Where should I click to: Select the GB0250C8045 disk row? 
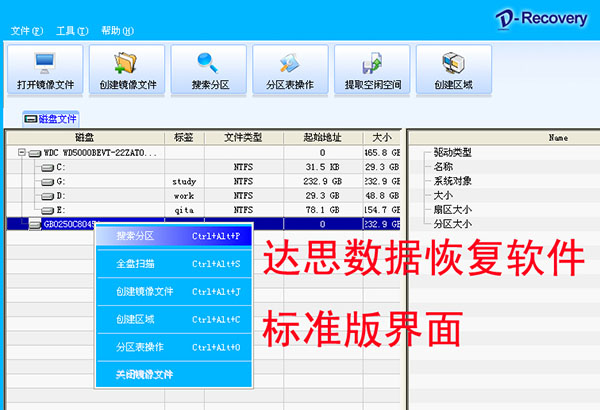[x=203, y=224]
